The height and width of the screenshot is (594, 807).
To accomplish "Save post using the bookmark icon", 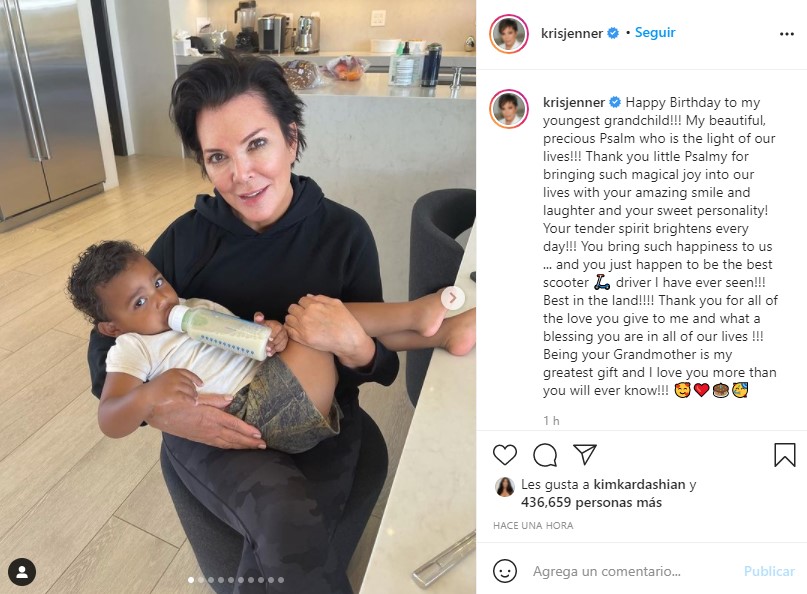I will coord(784,455).
